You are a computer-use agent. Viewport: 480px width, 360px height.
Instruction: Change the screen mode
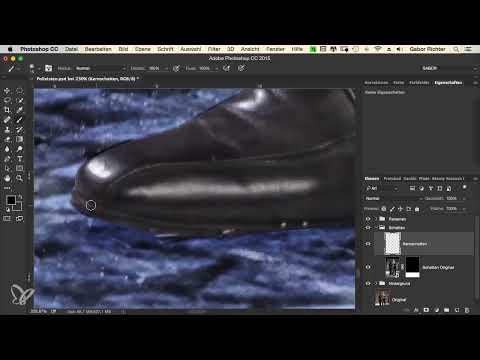pos(20,219)
